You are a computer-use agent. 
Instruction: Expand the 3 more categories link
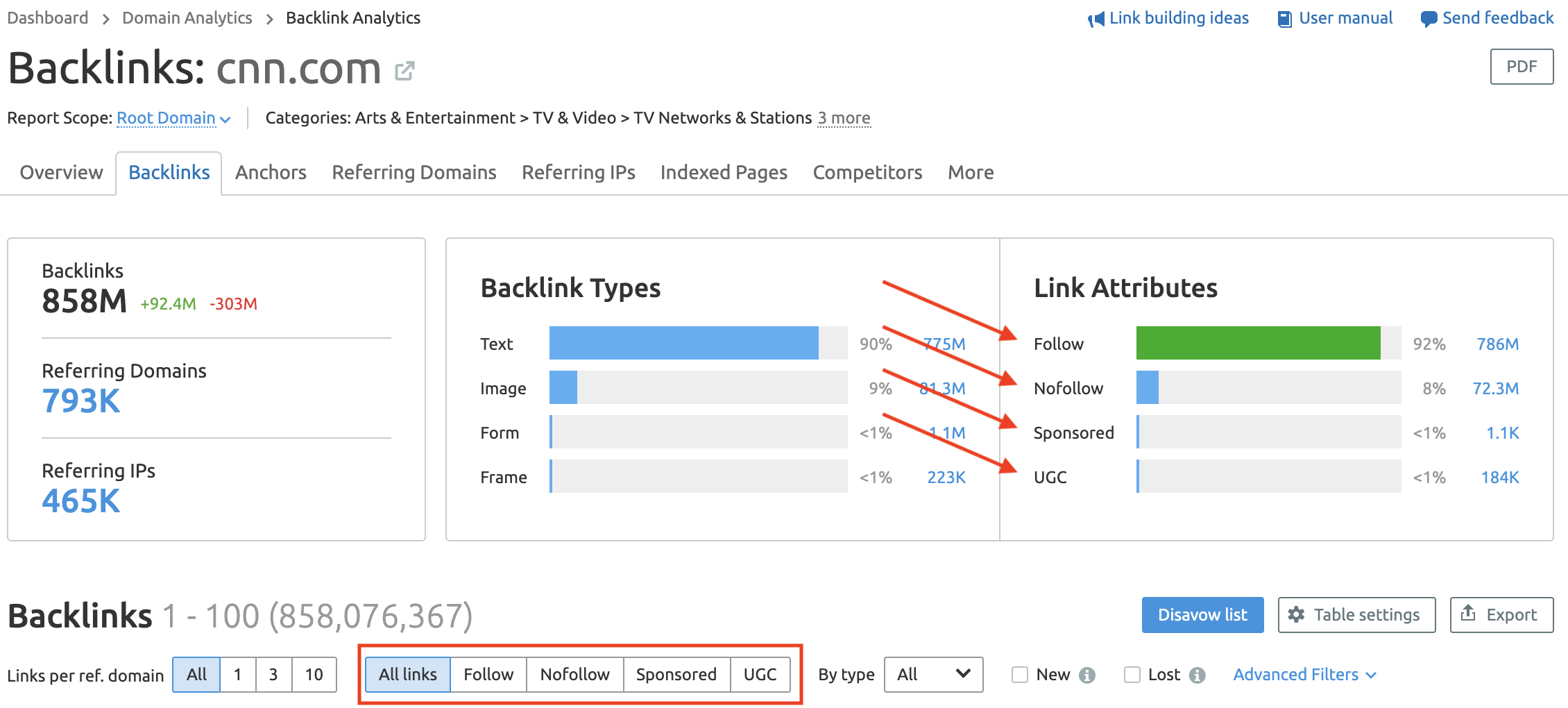click(844, 118)
